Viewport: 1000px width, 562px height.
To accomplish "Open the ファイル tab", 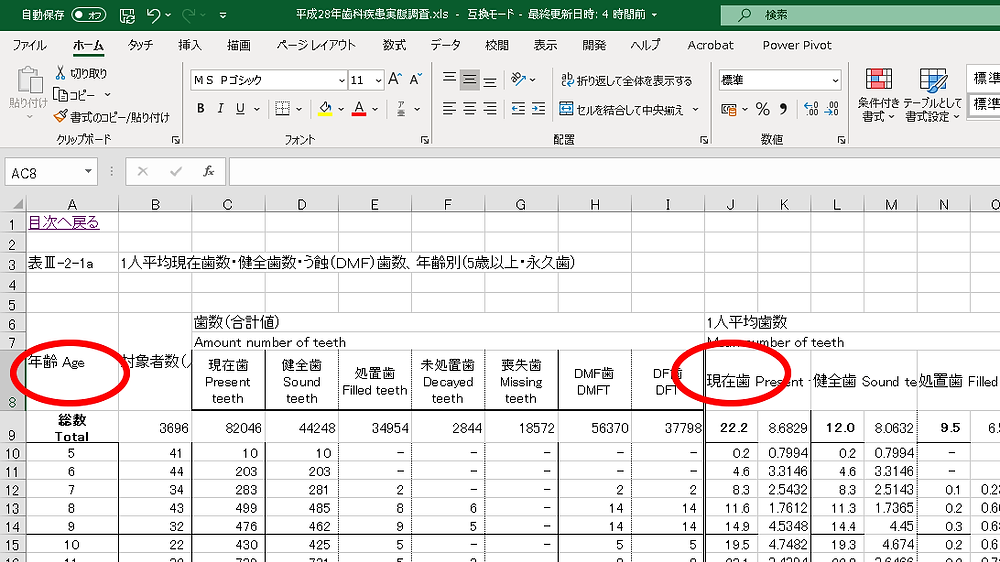I will [29, 45].
